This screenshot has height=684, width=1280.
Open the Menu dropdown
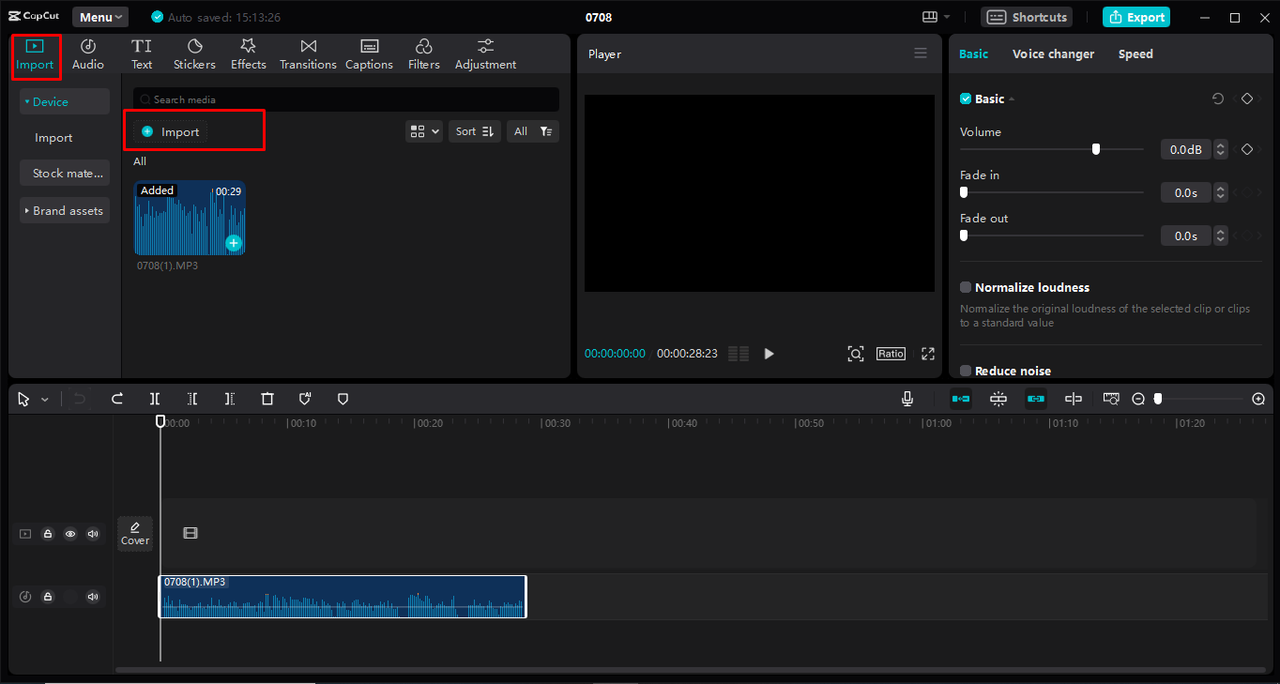click(x=100, y=17)
